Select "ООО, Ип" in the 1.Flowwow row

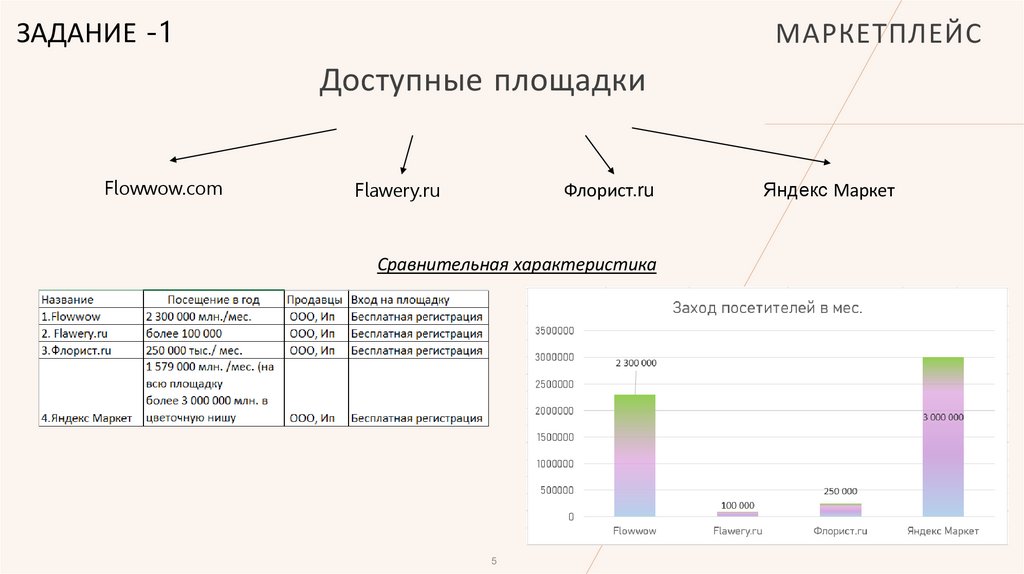point(316,316)
